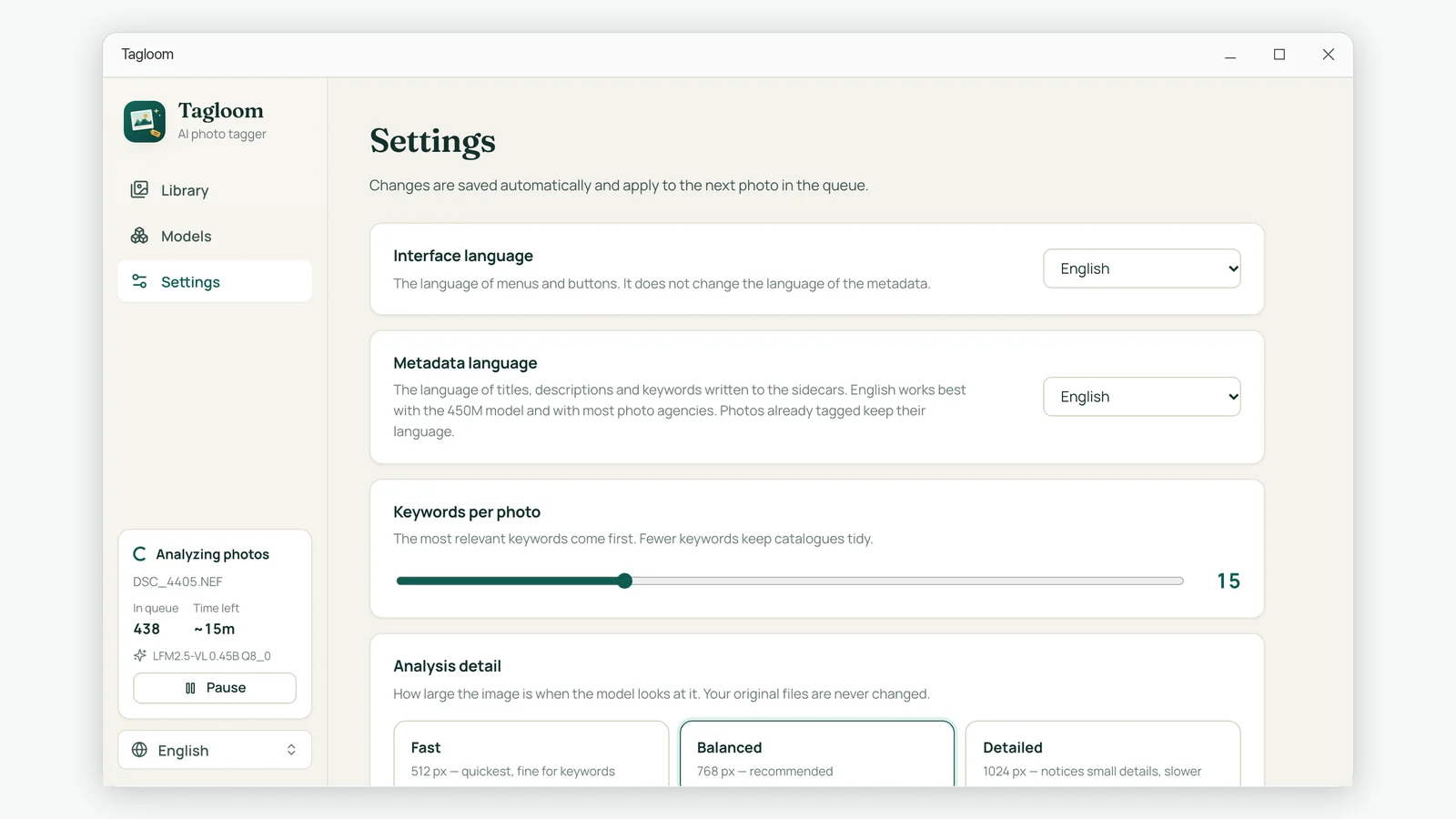The image size is (1456, 819).
Task: Expand the sidebar English language selector
Action: point(215,750)
